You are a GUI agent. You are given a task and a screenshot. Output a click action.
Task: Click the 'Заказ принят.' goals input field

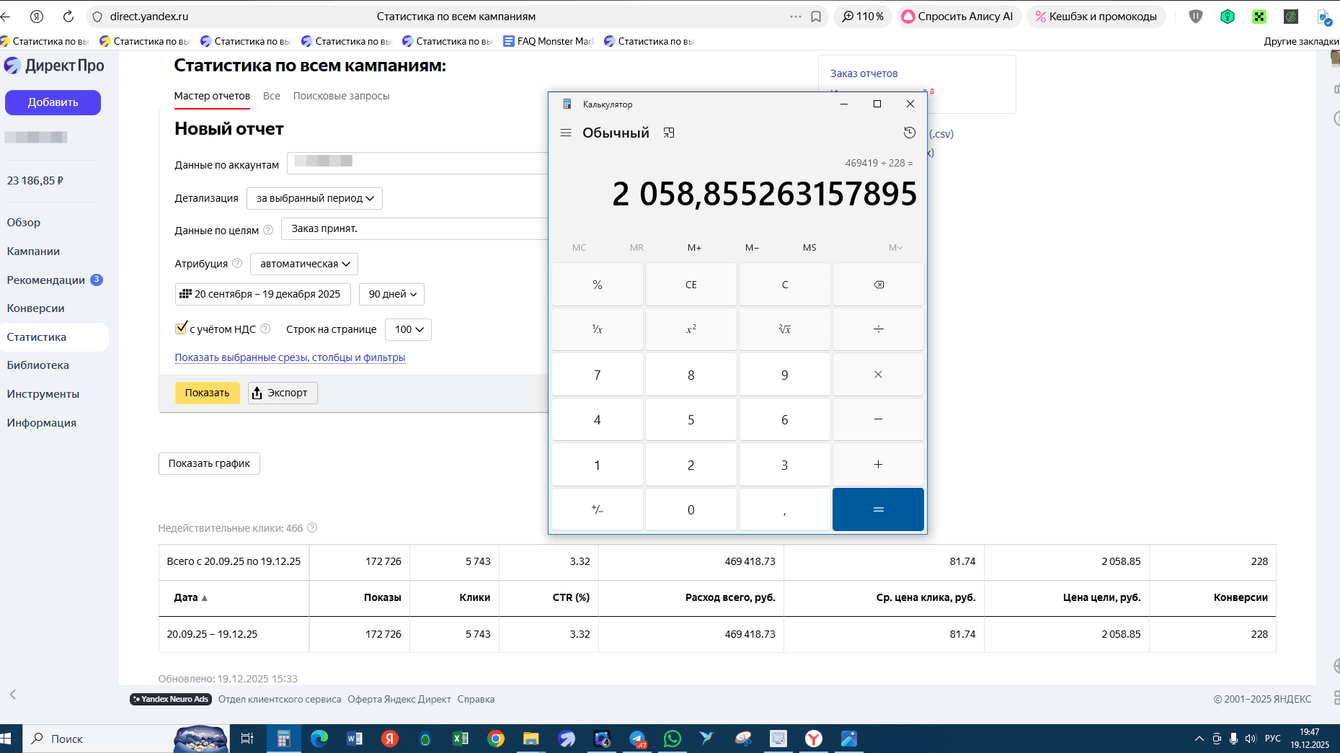[x=415, y=229]
